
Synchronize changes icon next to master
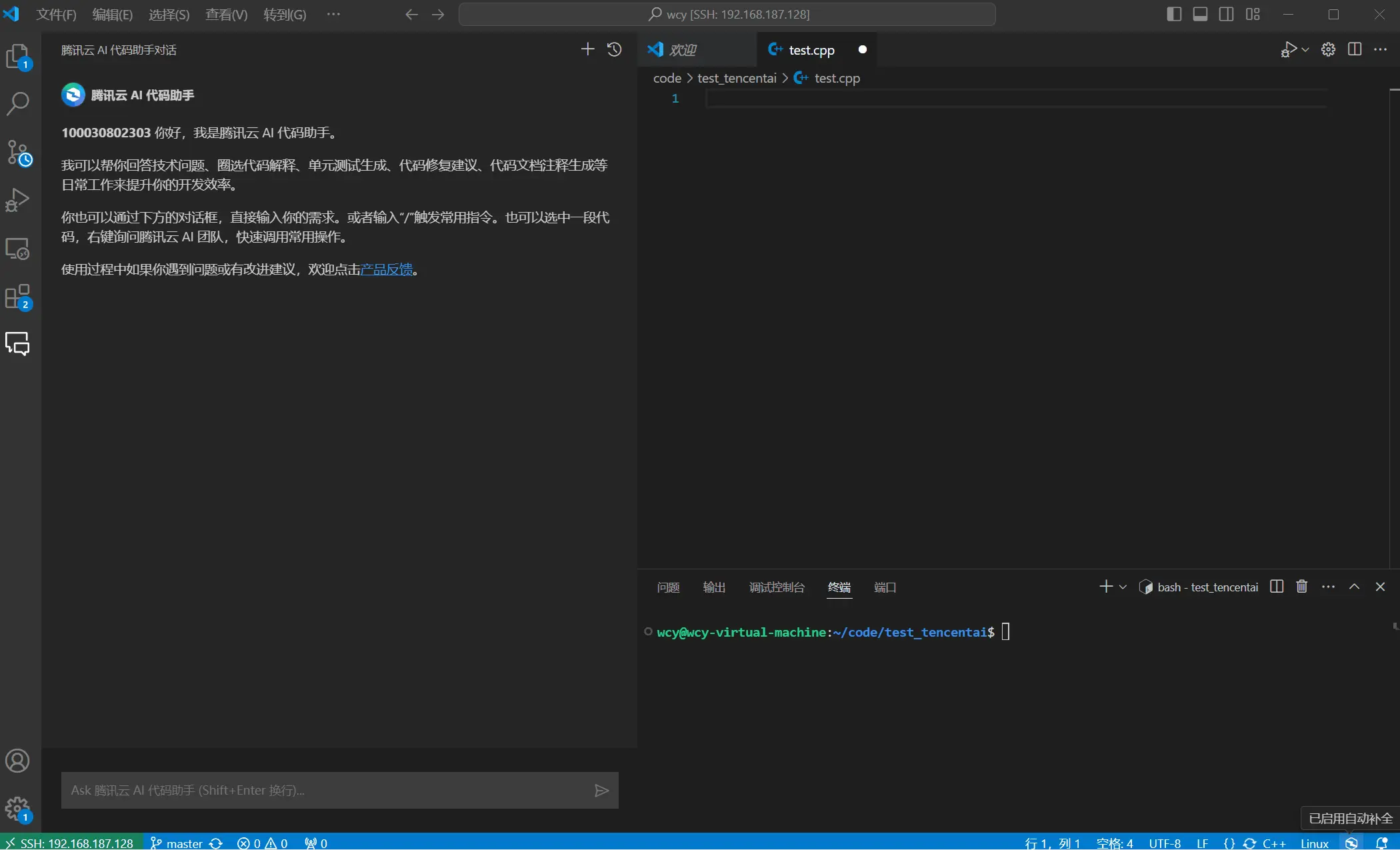[216, 843]
